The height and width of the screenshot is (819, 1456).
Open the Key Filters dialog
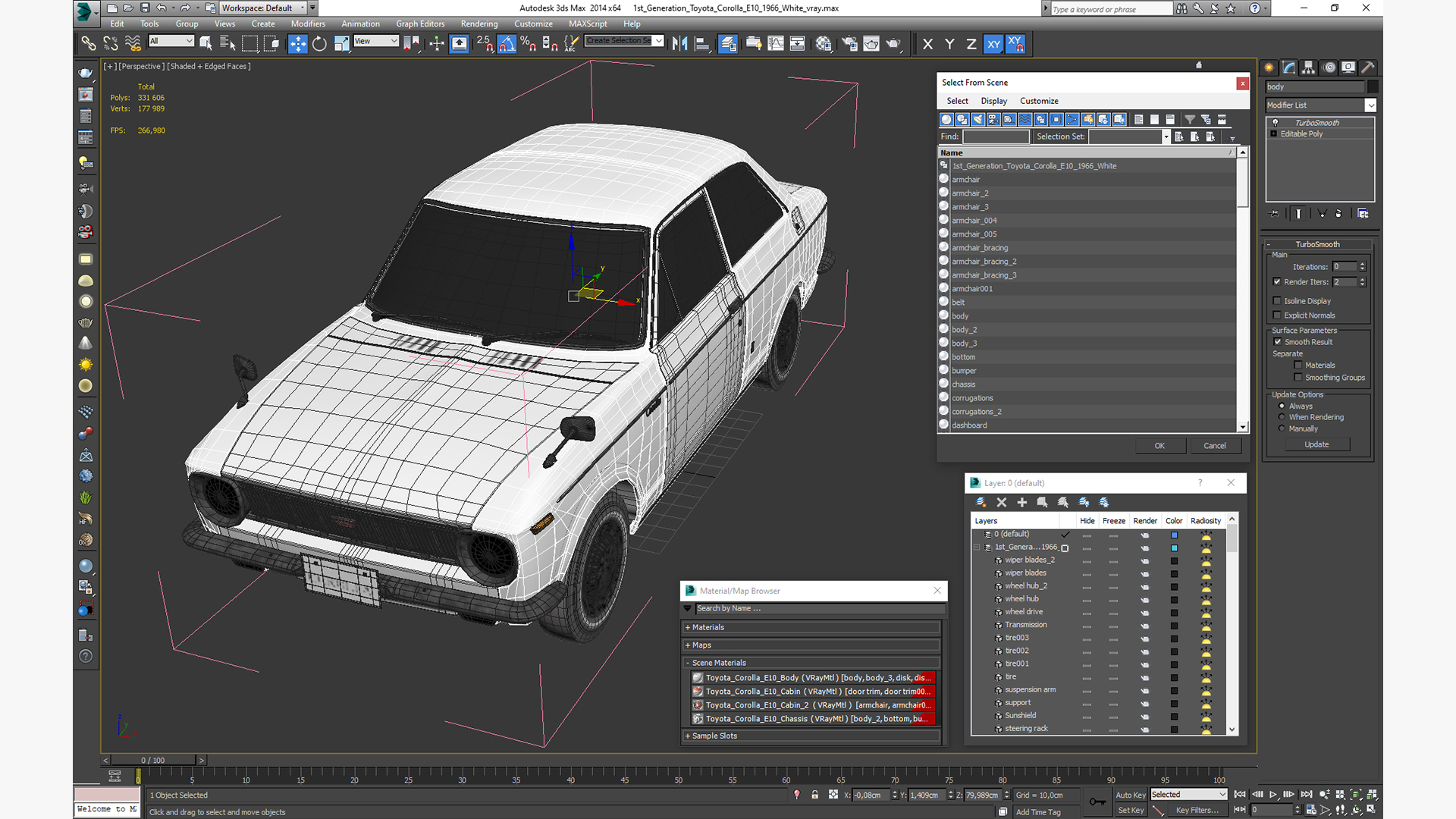(x=1198, y=810)
